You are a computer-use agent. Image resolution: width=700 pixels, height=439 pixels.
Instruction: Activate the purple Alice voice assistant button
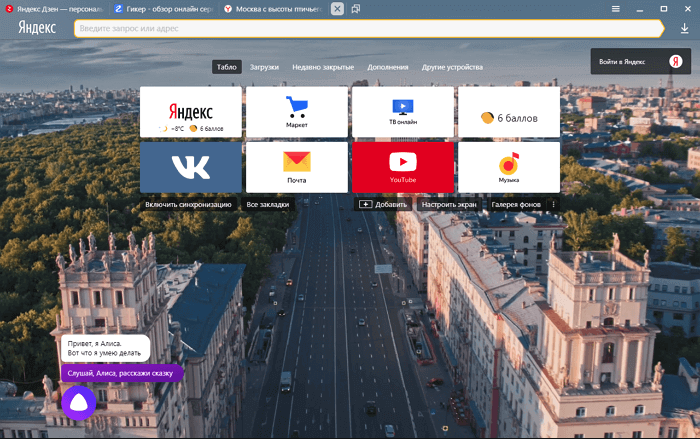click(79, 402)
